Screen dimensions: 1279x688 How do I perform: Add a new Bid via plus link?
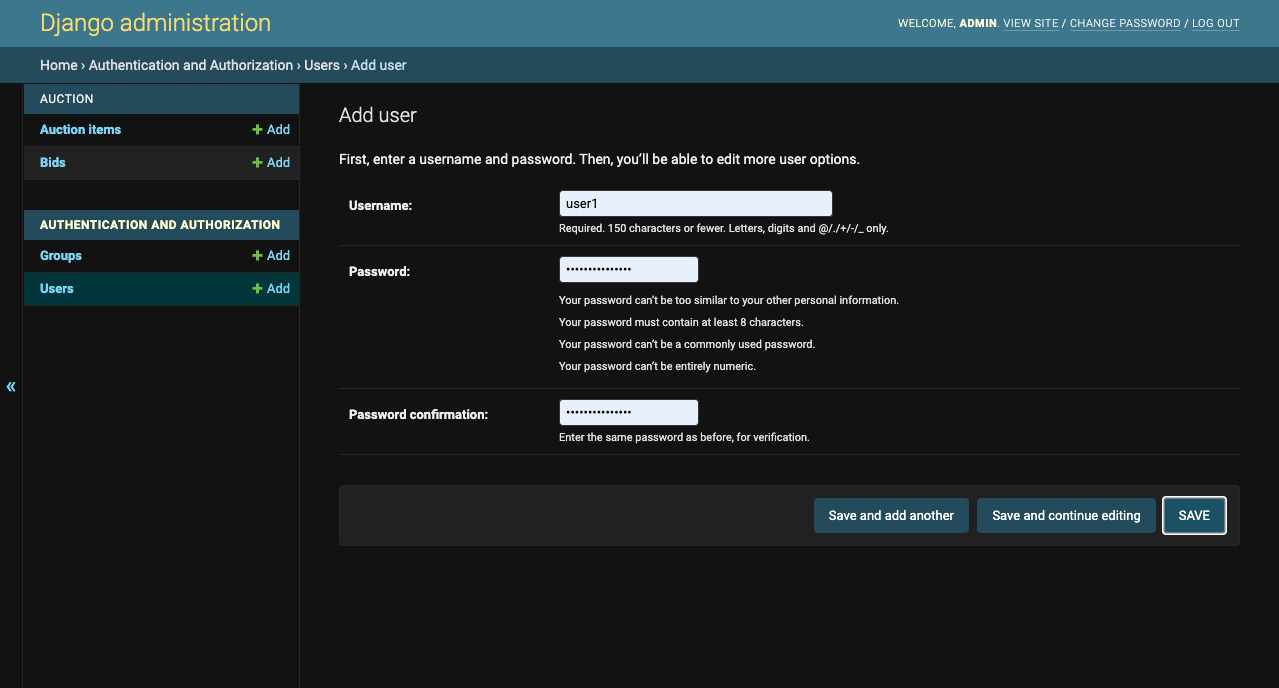(271, 162)
